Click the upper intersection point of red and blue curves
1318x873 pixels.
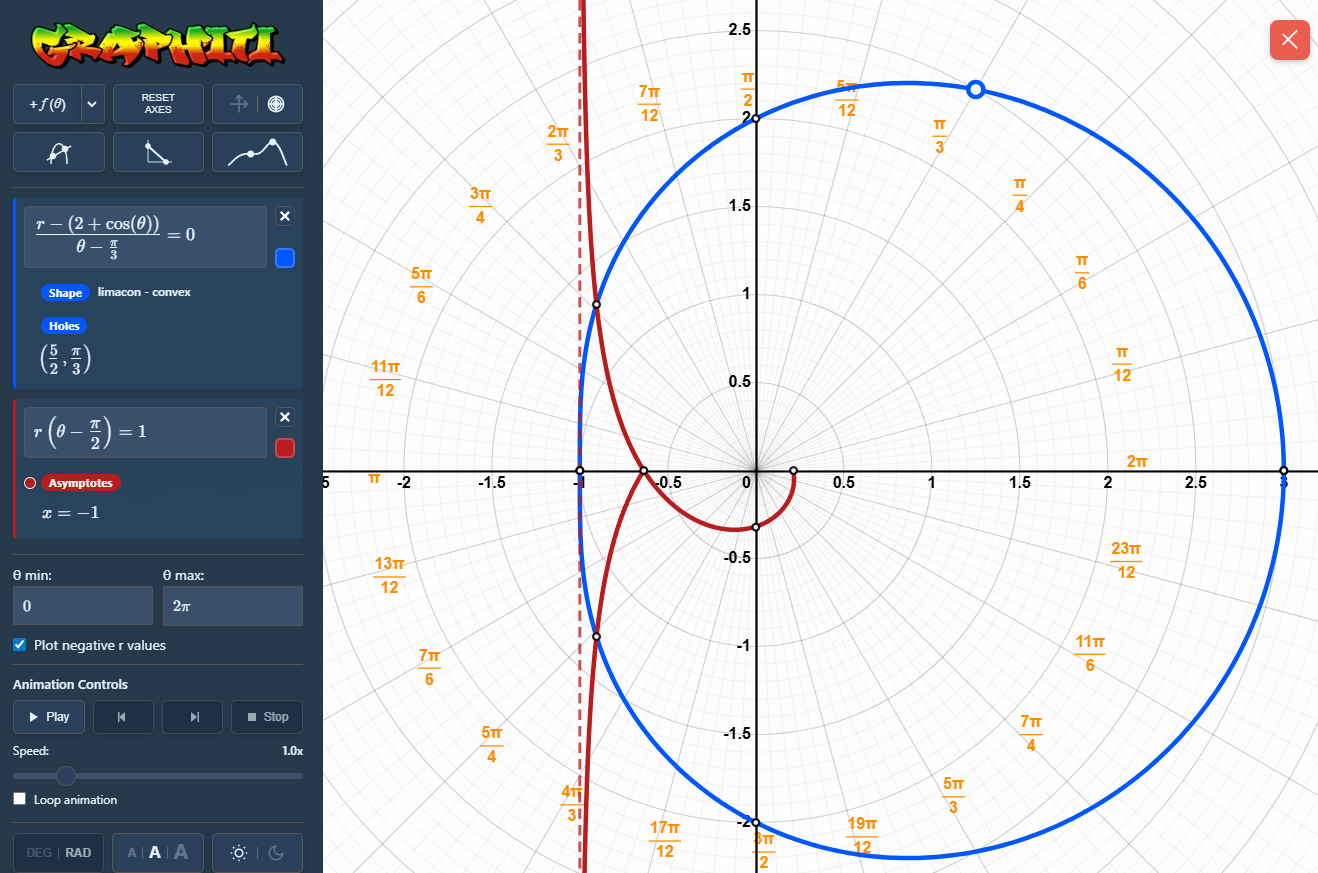tap(596, 304)
